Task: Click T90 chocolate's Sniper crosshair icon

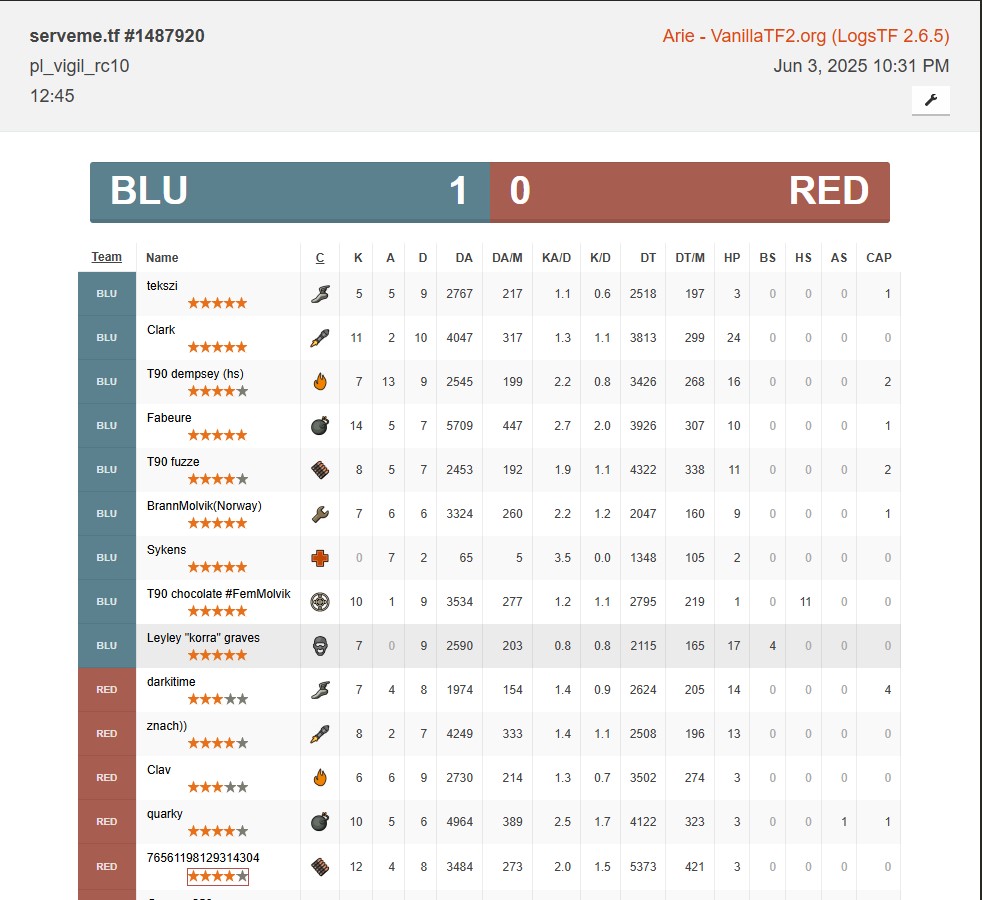Action: tap(320, 602)
